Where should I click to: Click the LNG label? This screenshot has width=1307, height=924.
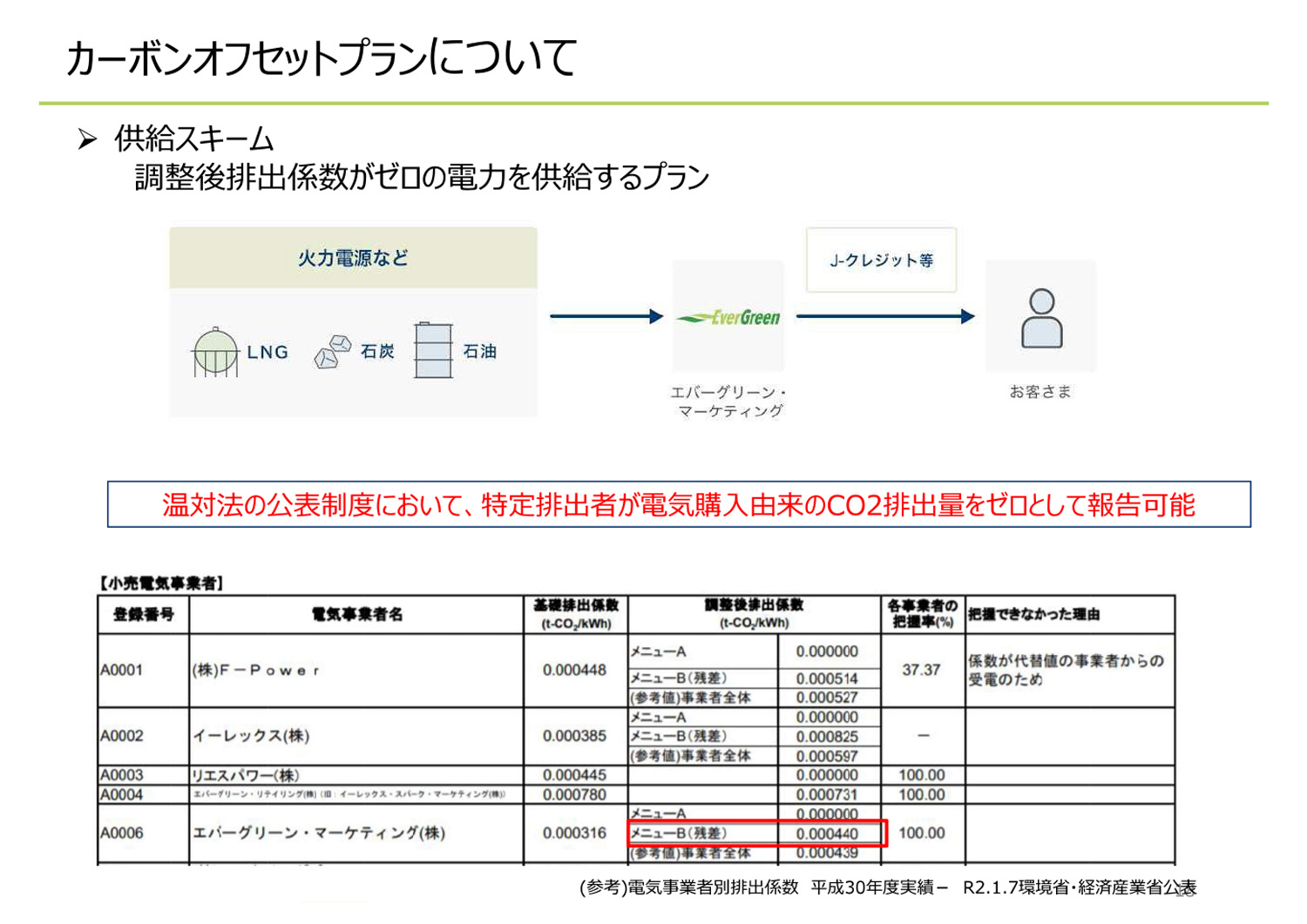pos(267,352)
